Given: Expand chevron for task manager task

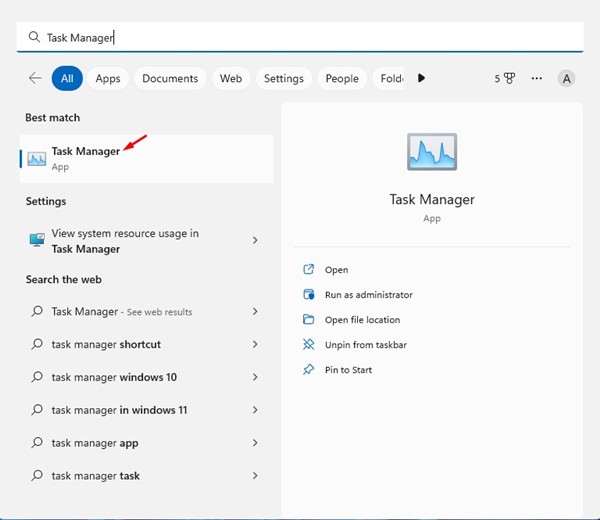Looking at the screenshot, I should tap(255, 476).
